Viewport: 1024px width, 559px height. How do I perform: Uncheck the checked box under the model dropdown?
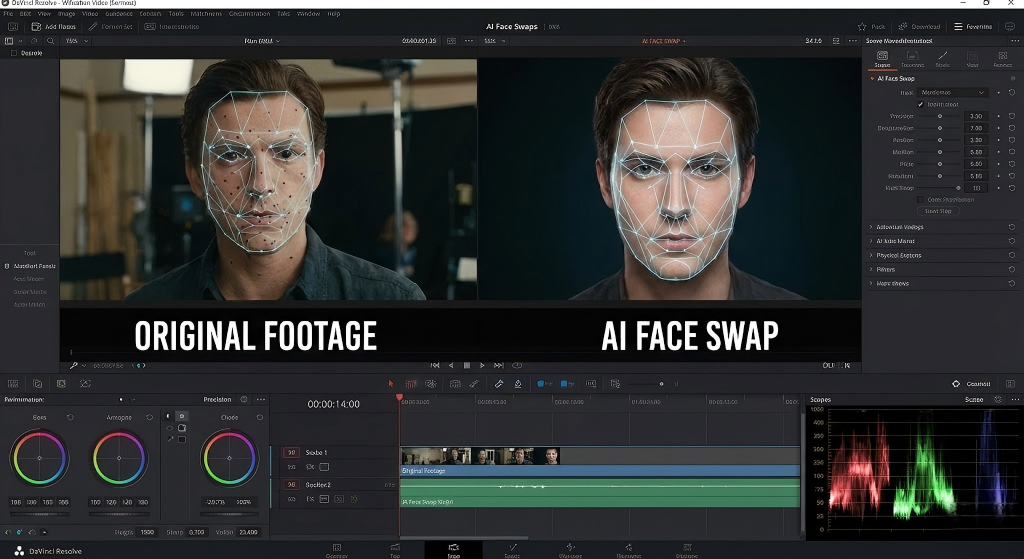point(921,104)
